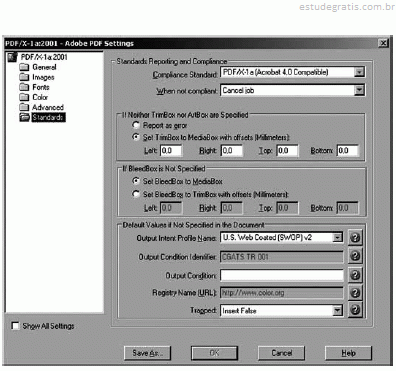Viewport: 396px width, 371px height.
Task: Click help icon beside the Output Condition field
Action: pos(355,275)
